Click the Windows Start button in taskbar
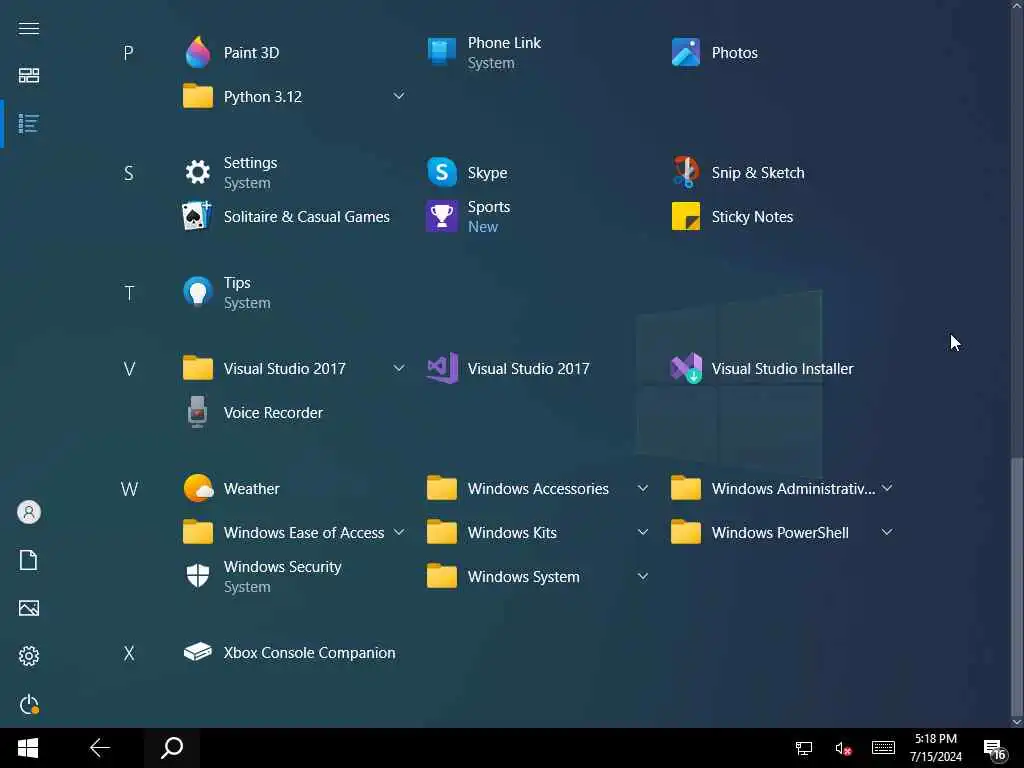1024x768 pixels. [28, 748]
